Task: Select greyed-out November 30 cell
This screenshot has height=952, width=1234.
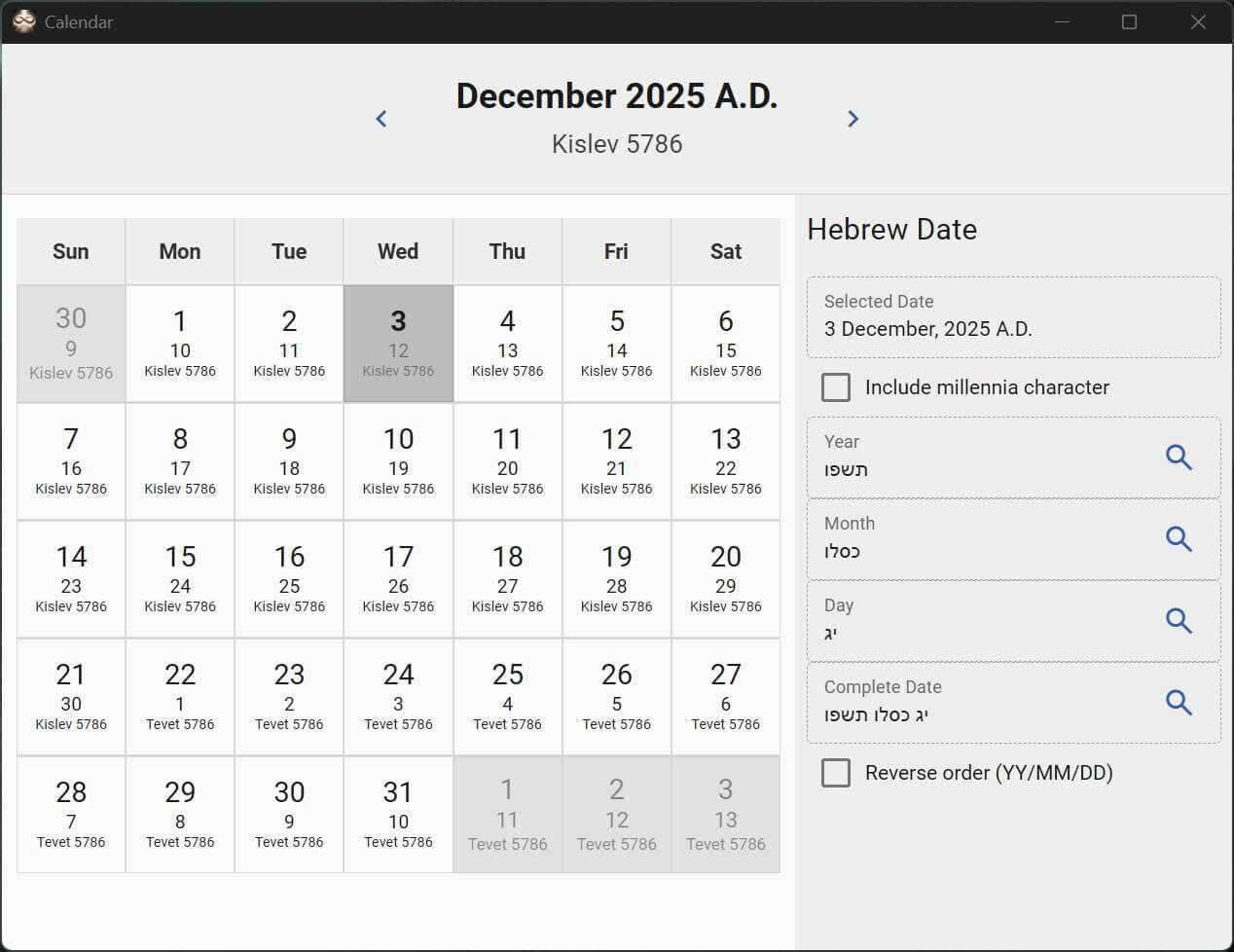Action: [71, 344]
